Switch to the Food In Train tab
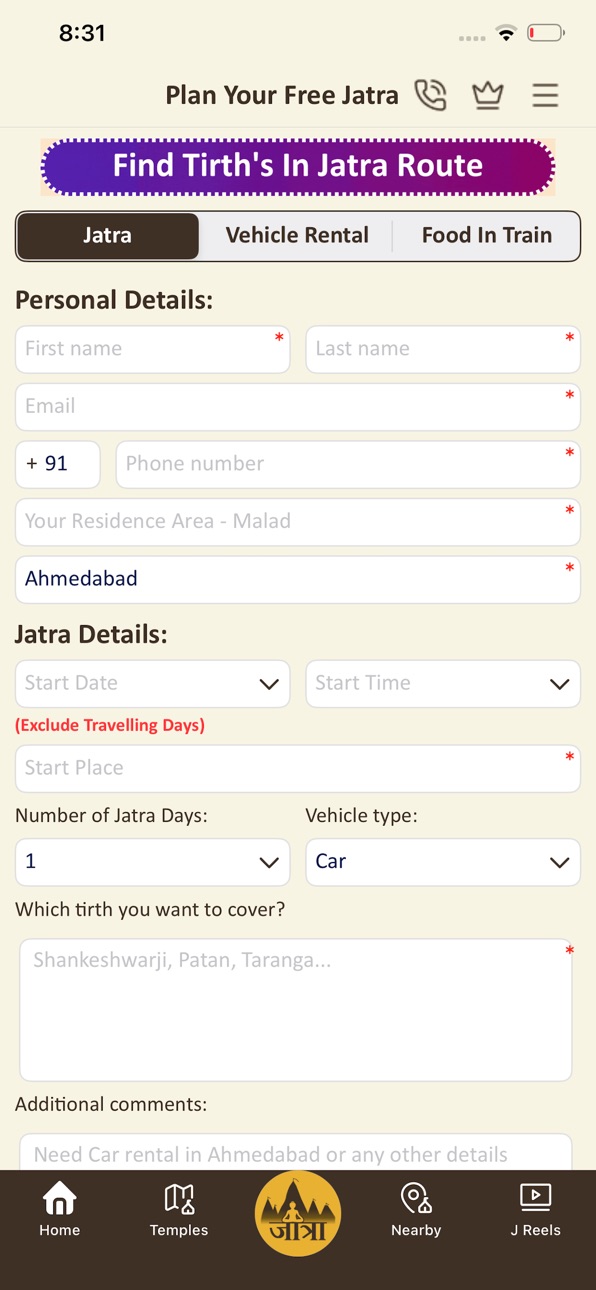Viewport: 596px width, 1290px height. pos(487,236)
